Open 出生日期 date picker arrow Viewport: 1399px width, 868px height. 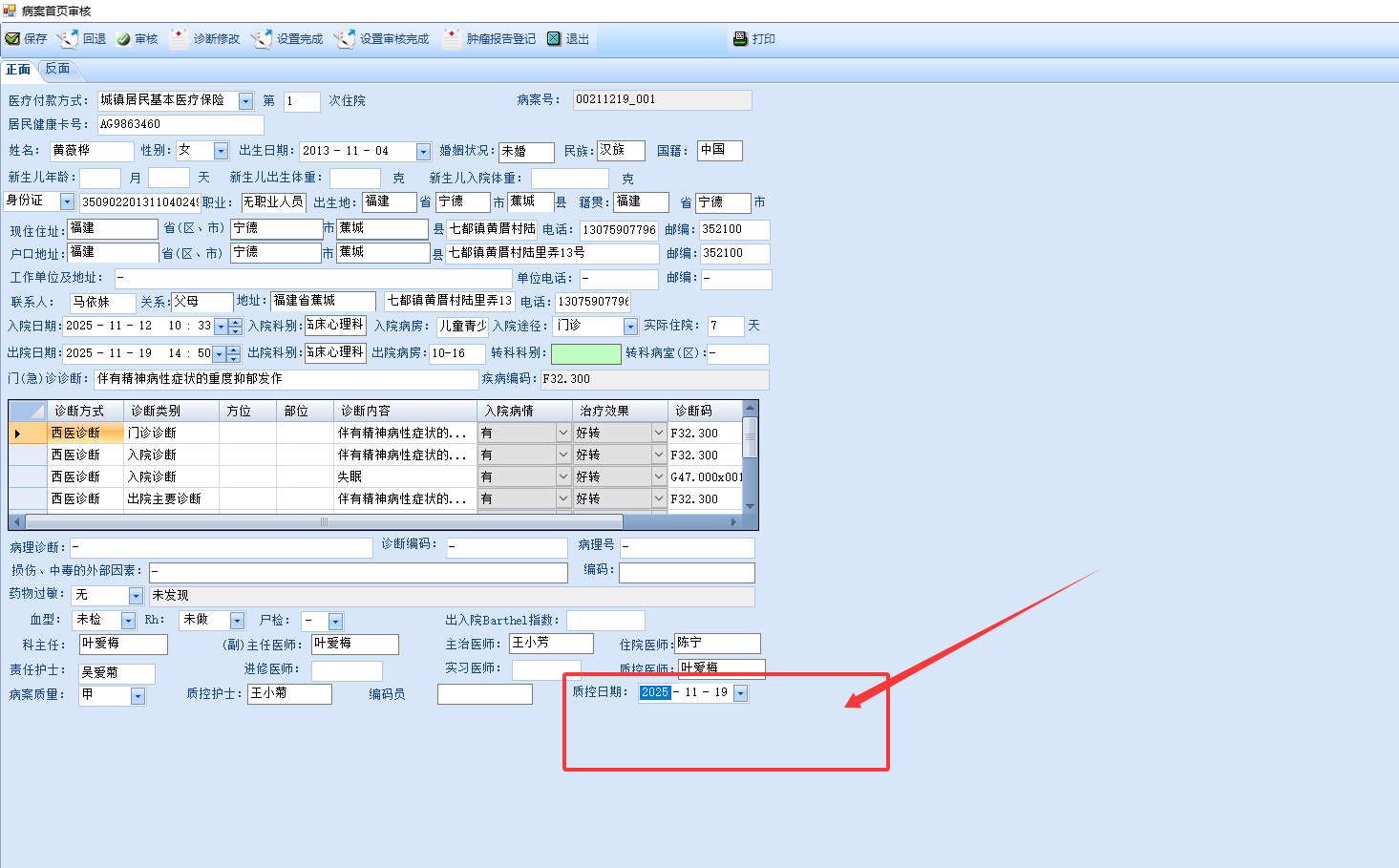coord(423,152)
